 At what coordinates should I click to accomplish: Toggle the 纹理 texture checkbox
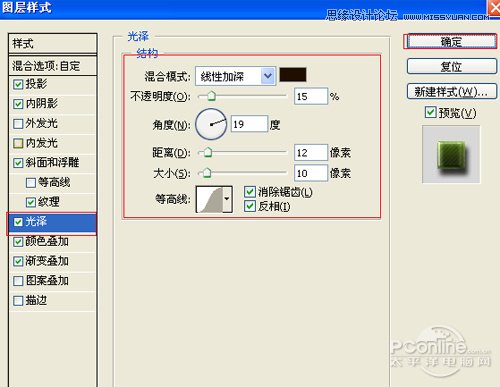(31, 202)
